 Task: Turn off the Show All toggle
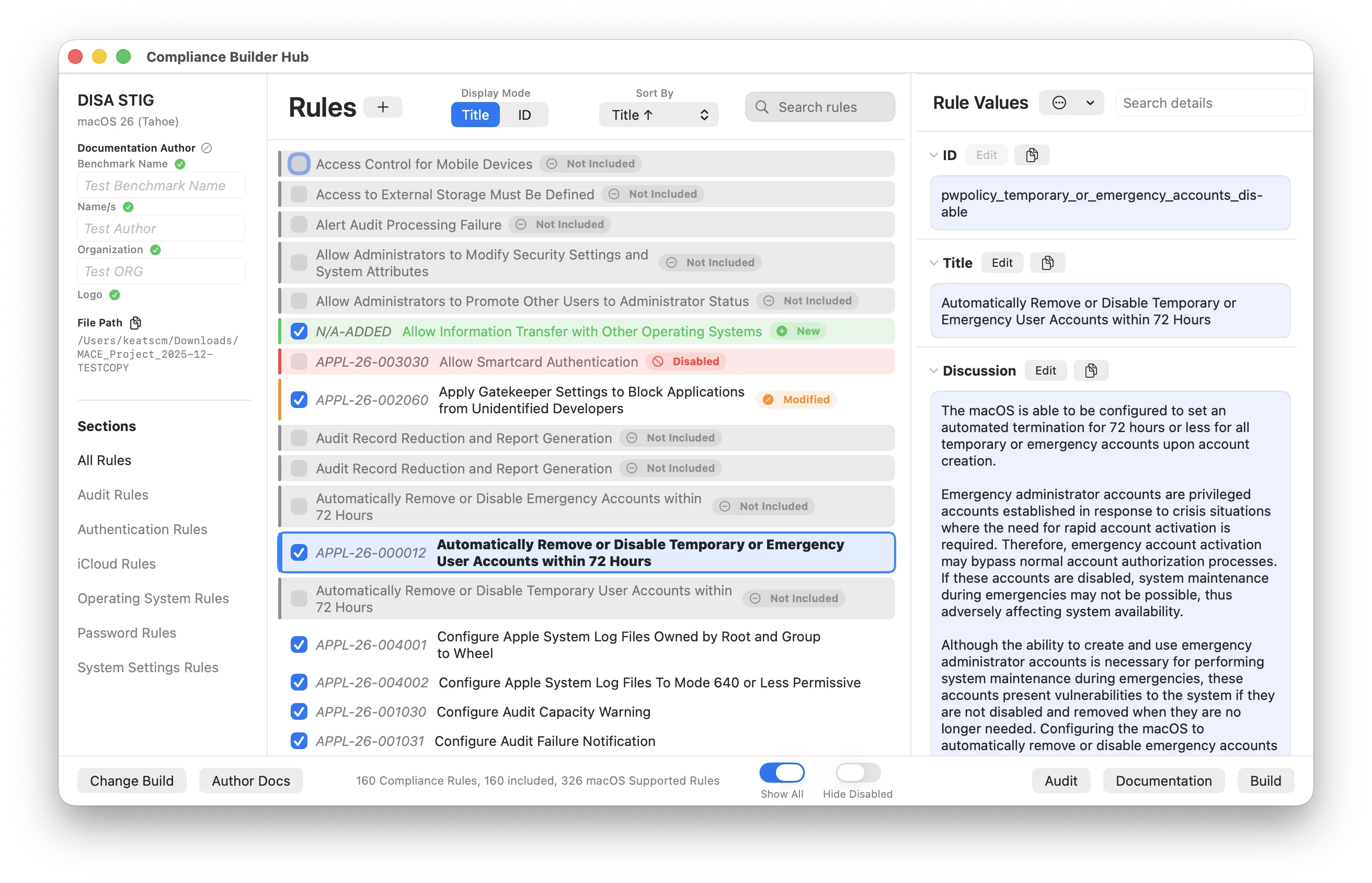tap(782, 772)
